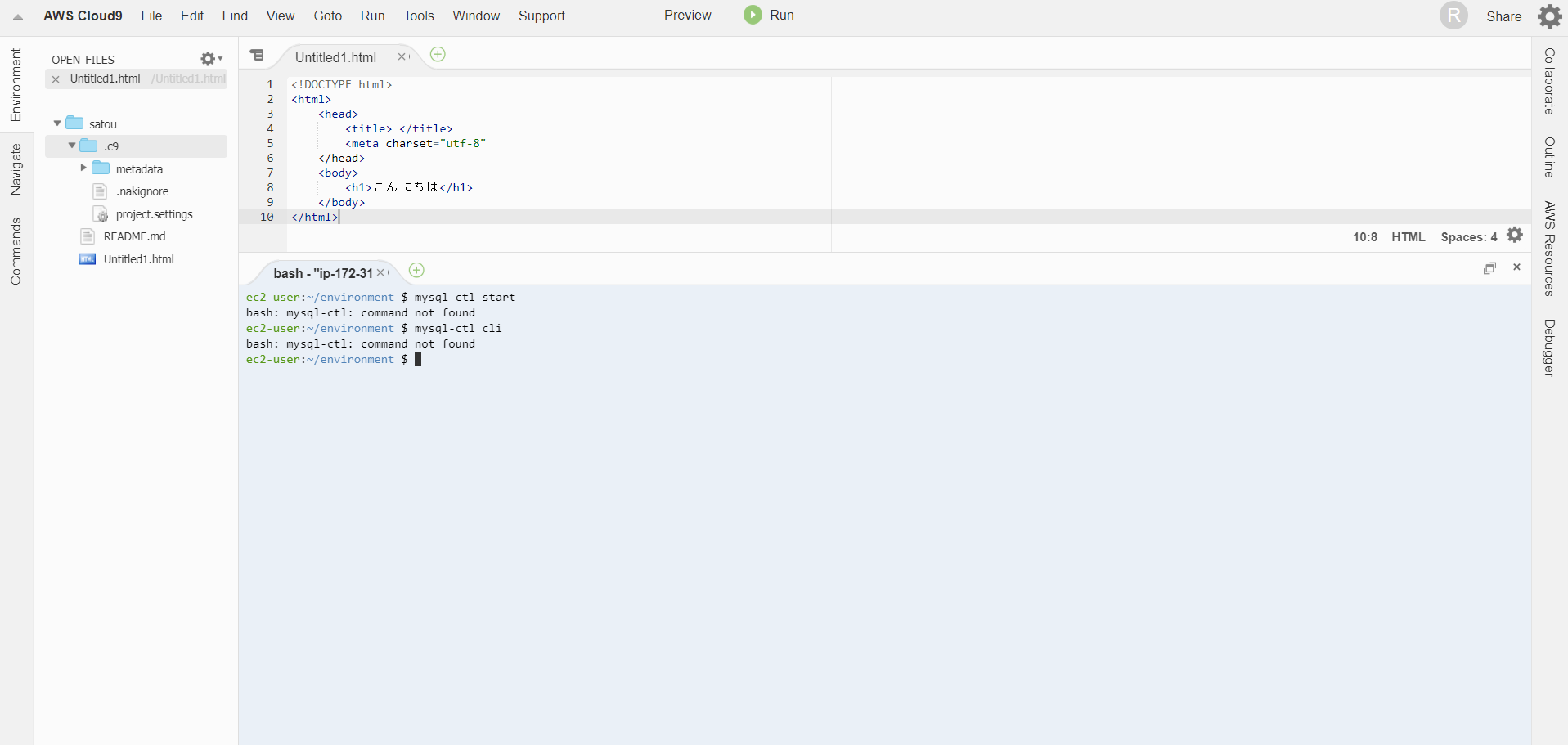Screen dimensions: 1568x745
Task: Open a new editor tab with the plus icon
Action: click(x=438, y=54)
